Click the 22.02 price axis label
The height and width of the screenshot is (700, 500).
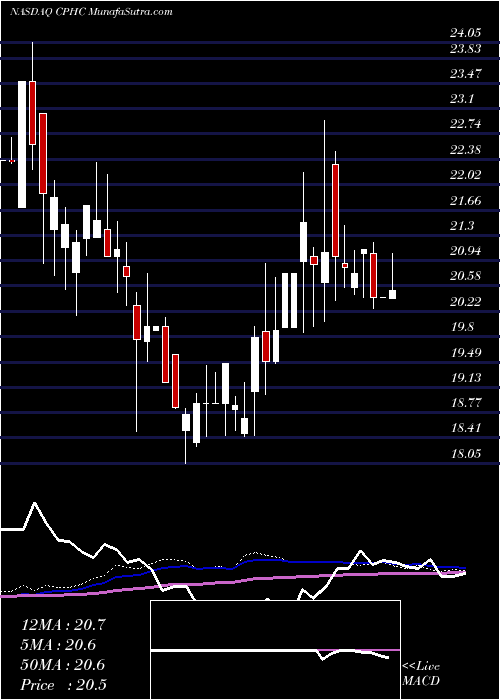(x=465, y=175)
